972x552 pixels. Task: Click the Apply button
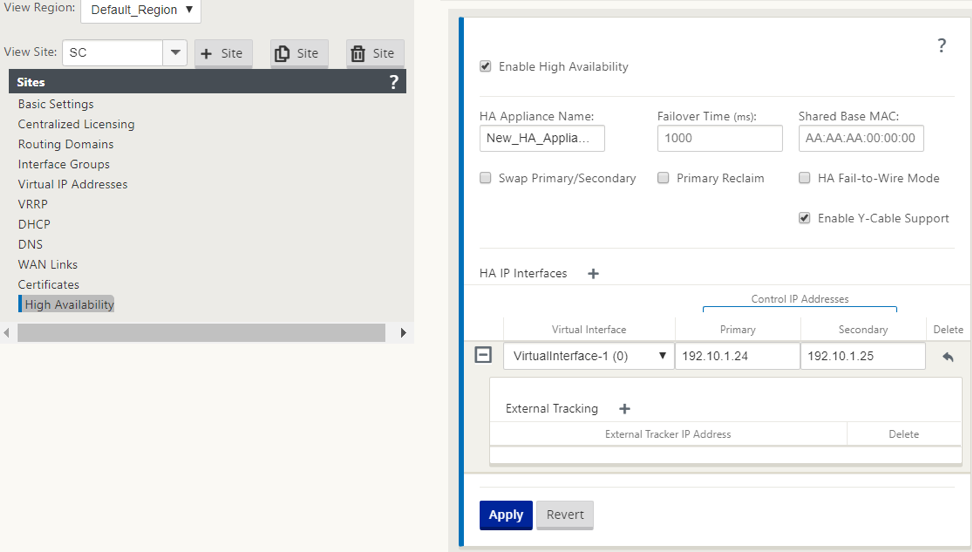click(x=506, y=515)
